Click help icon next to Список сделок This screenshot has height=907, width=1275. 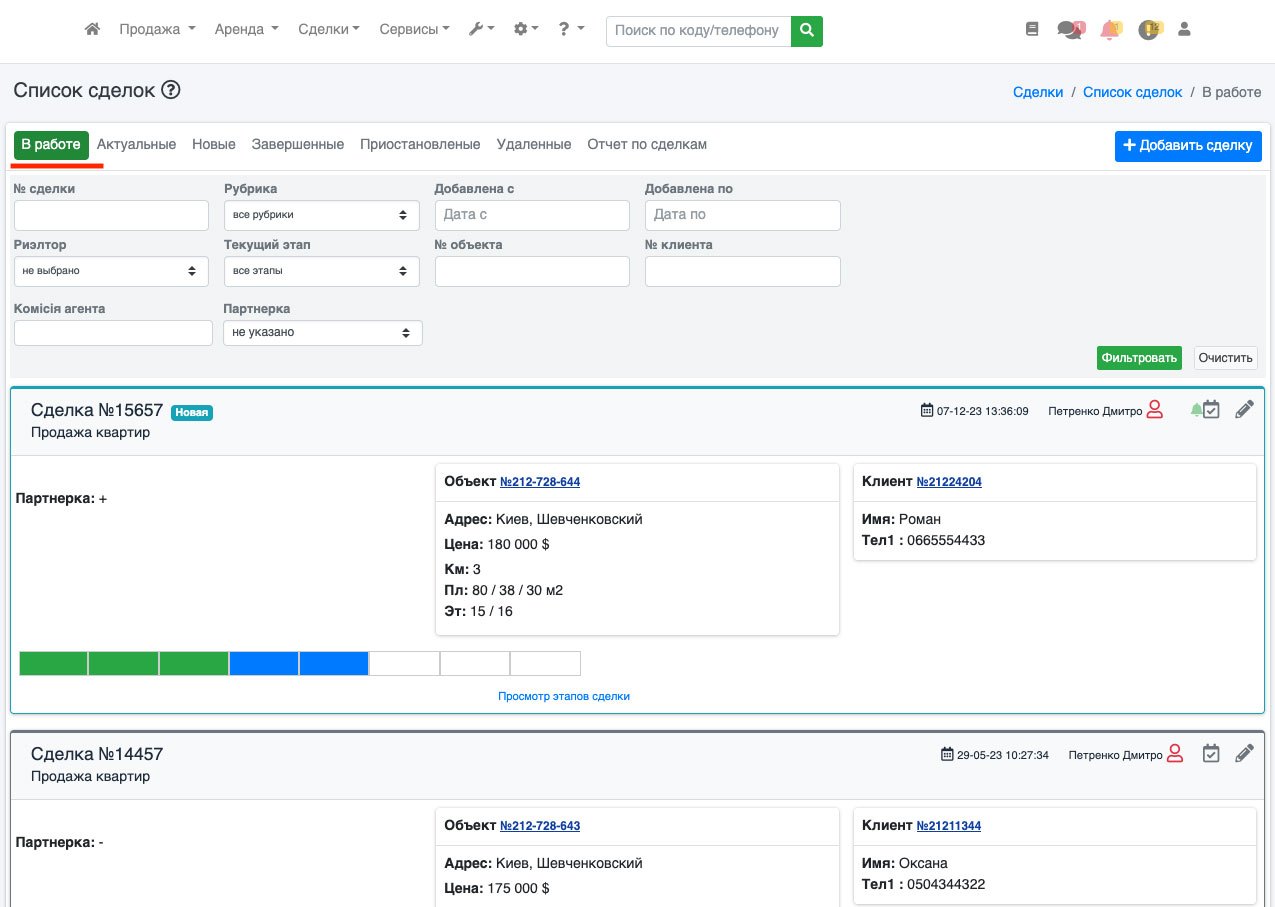(171, 91)
